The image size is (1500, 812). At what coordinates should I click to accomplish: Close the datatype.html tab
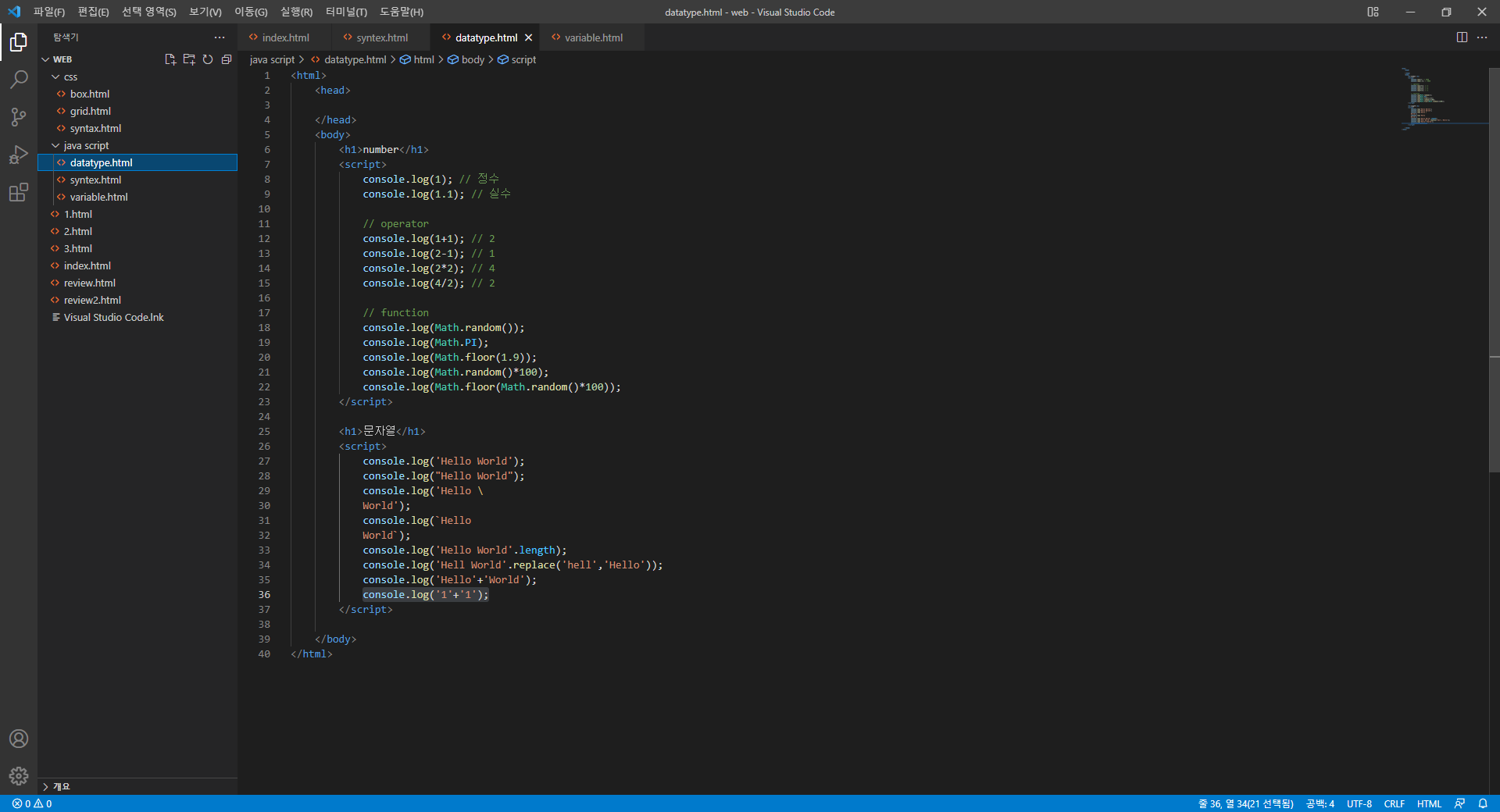(x=529, y=37)
